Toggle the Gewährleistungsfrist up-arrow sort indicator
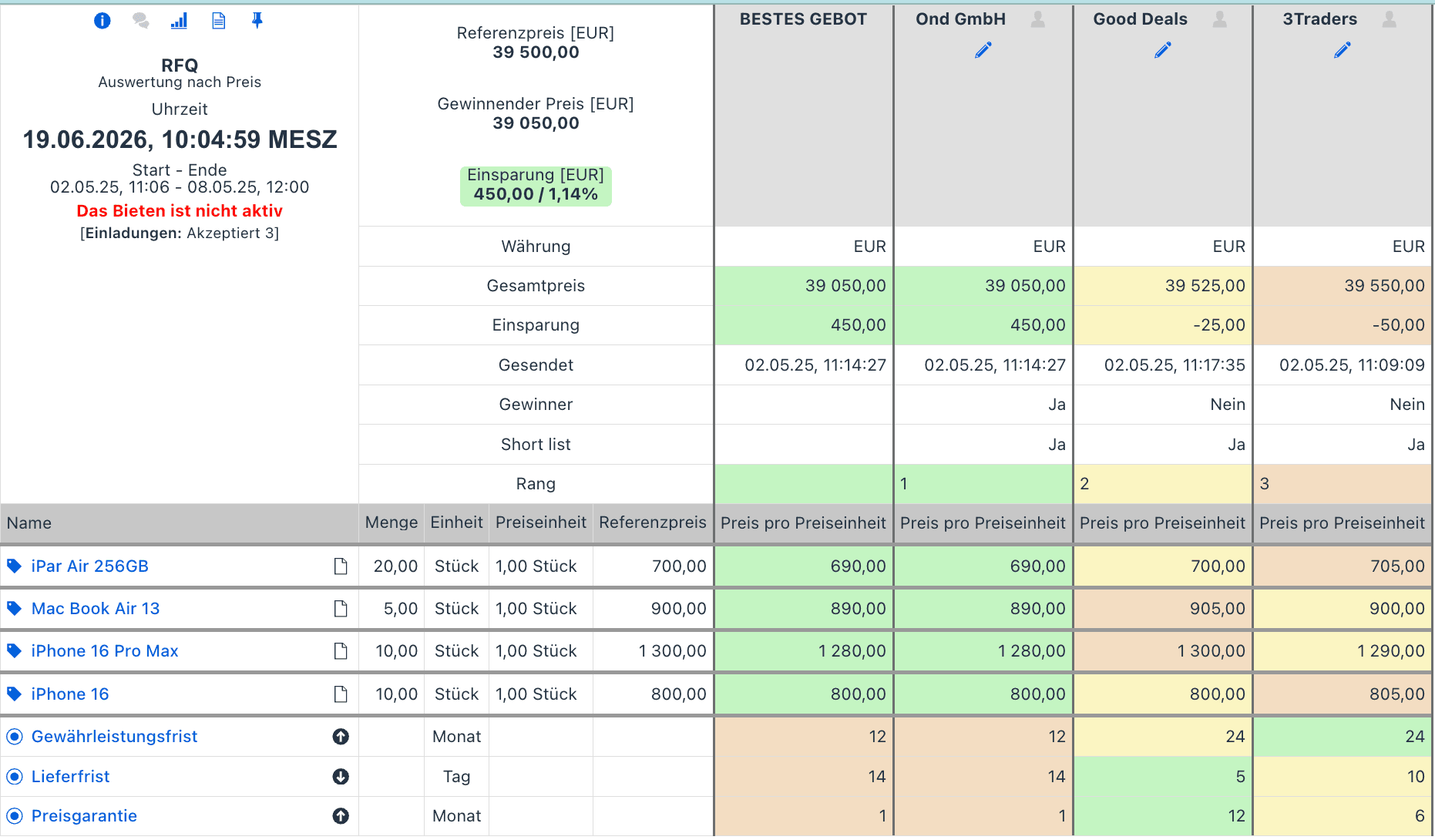The height and width of the screenshot is (840, 1435). 341,737
